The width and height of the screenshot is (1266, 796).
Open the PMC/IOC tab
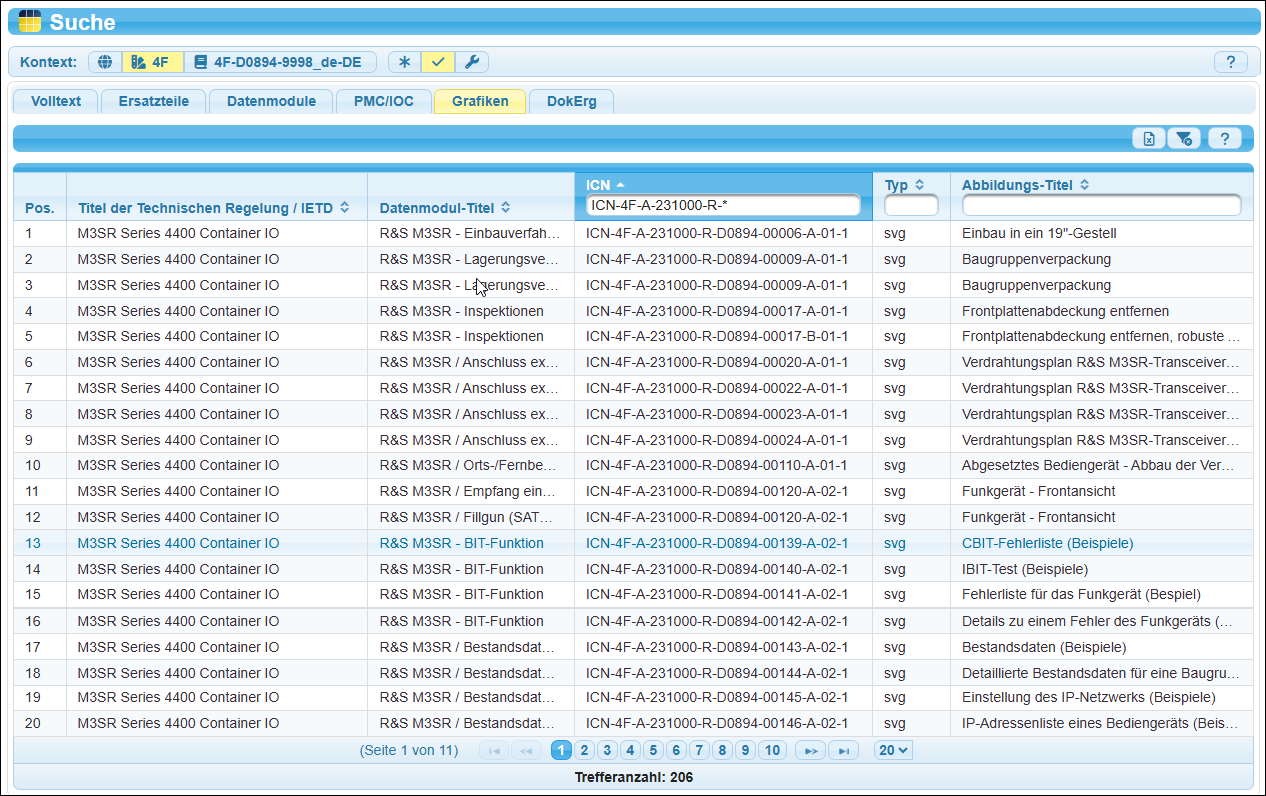tap(383, 101)
